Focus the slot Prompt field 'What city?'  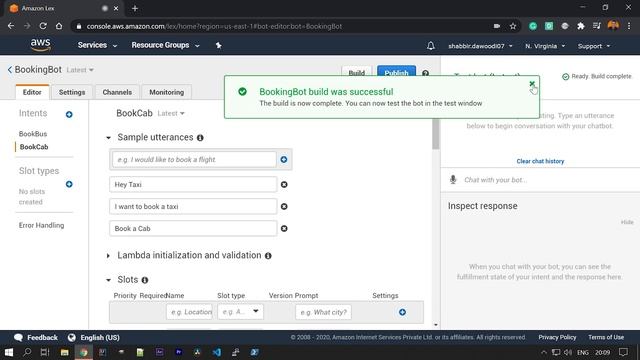323,312
